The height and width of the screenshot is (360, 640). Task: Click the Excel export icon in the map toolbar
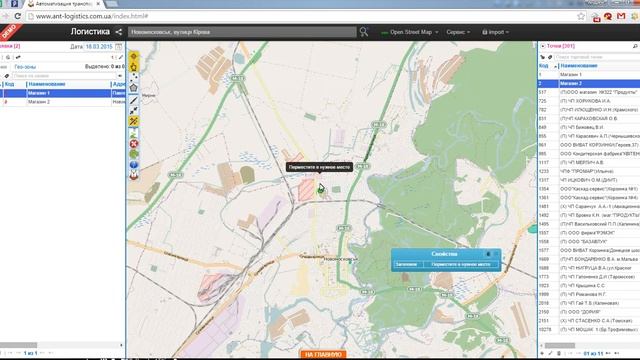pos(134,133)
